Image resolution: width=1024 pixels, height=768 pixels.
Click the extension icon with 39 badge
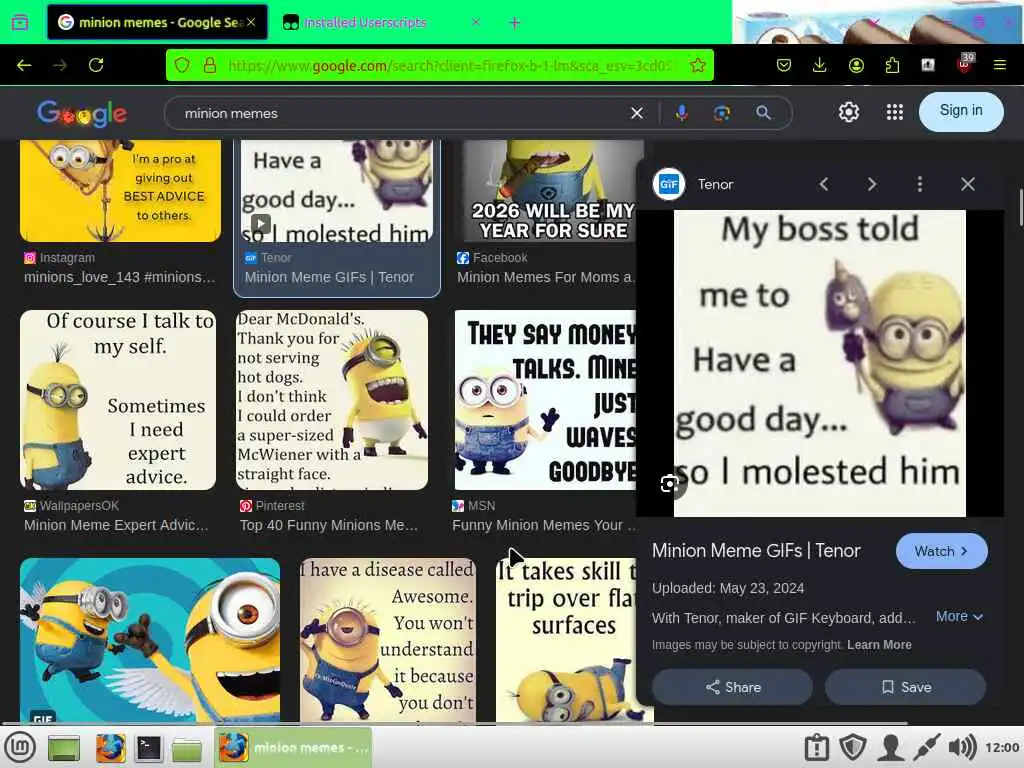point(965,63)
